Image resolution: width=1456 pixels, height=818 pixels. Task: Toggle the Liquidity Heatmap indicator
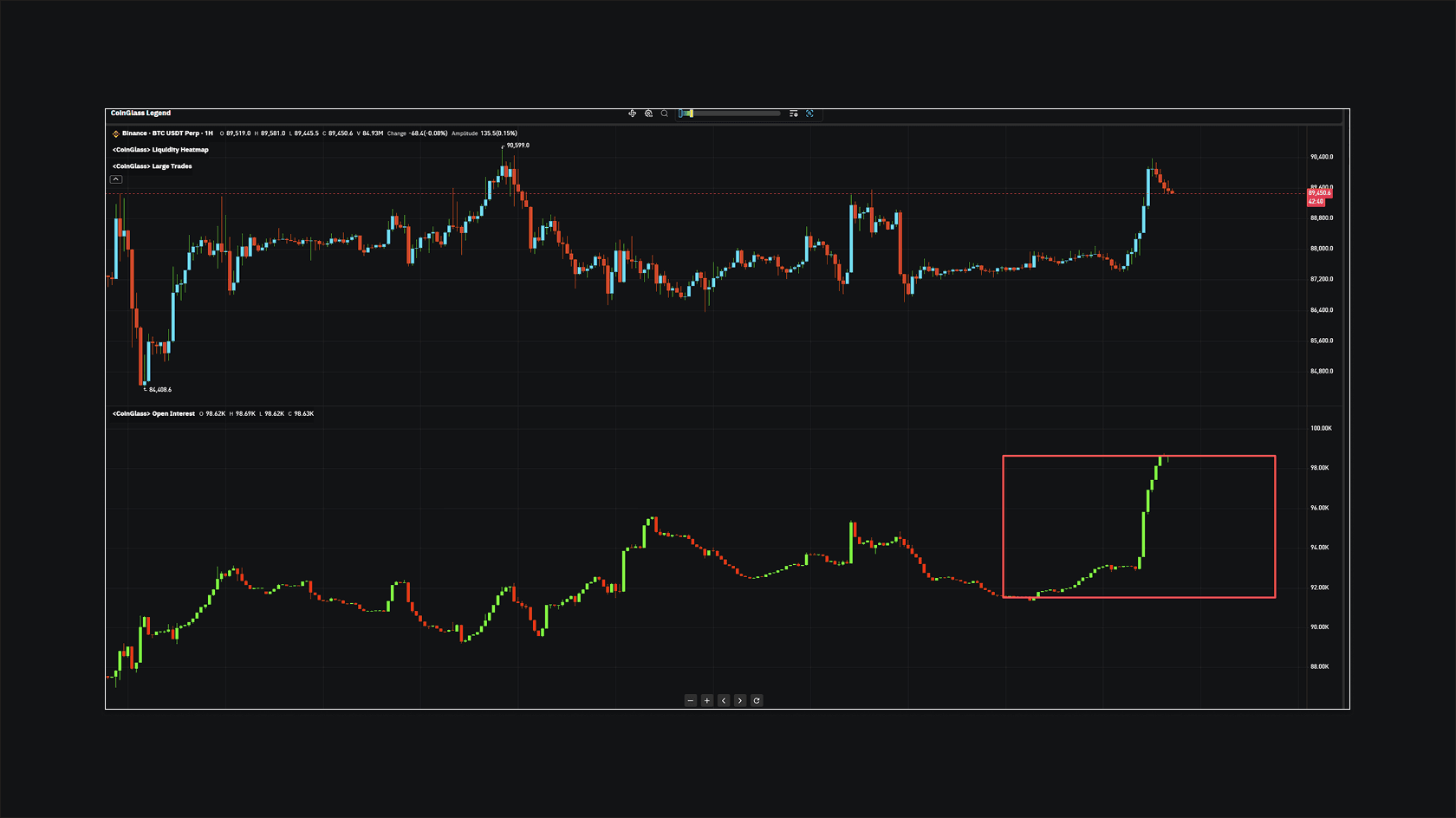click(159, 149)
